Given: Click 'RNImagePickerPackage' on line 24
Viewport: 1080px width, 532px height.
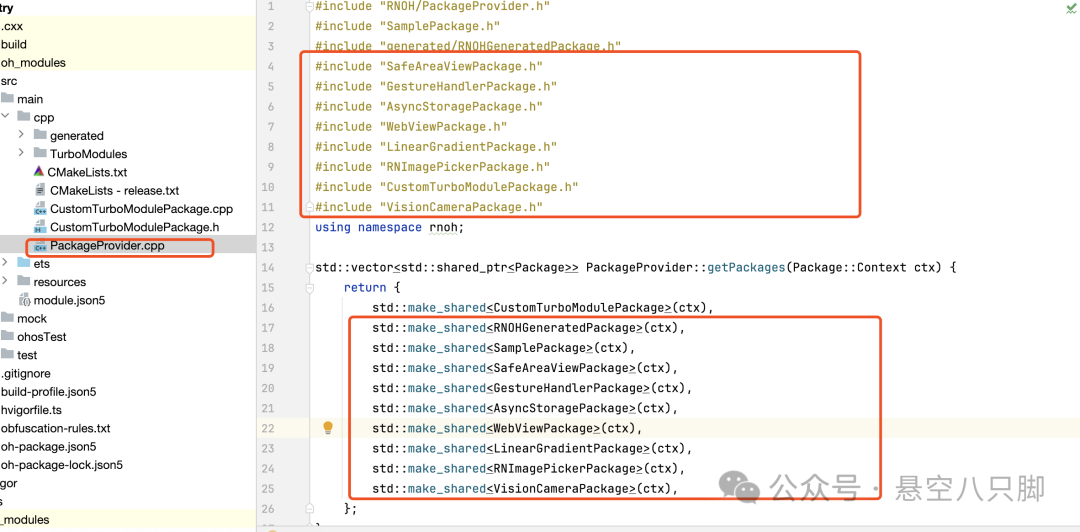Looking at the screenshot, I should coord(565,469).
